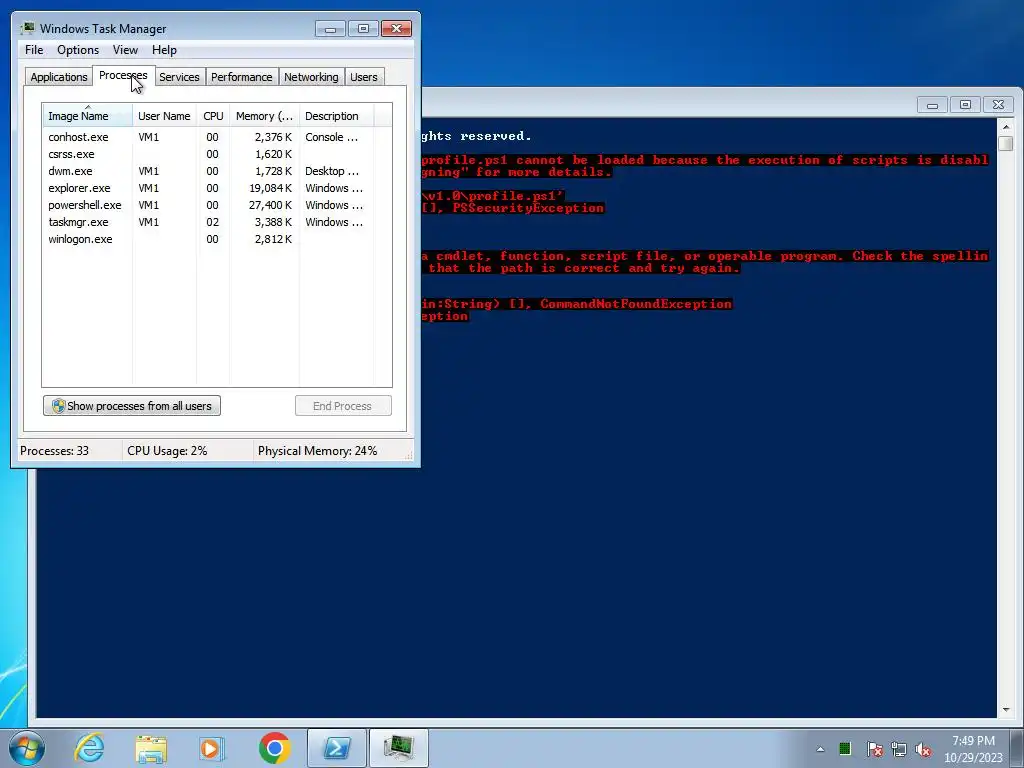Screen dimensions: 1024x768
Task: Open the Action Center flag tray icon
Action: (874, 749)
